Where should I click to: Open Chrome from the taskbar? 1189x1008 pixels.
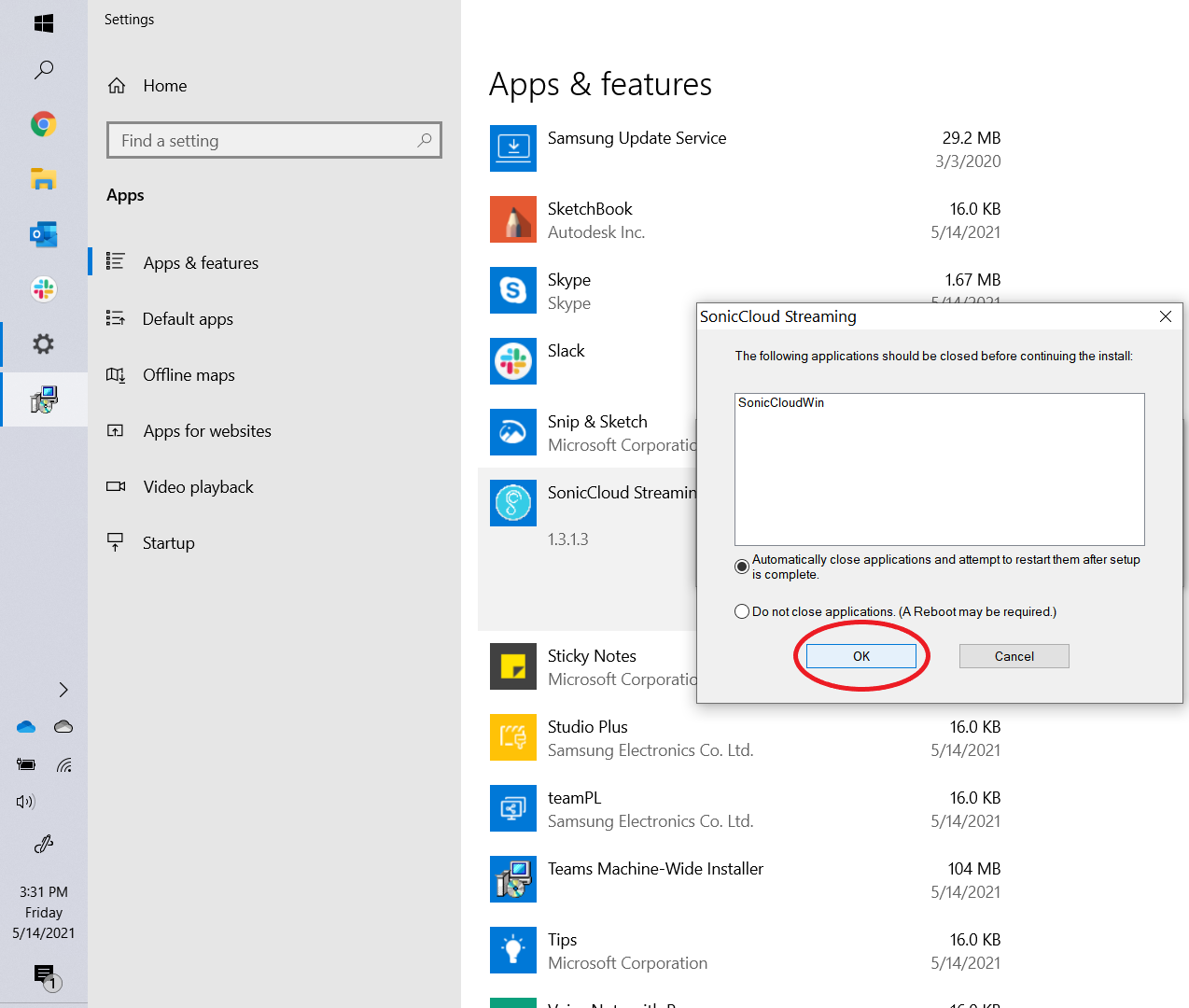(43, 124)
